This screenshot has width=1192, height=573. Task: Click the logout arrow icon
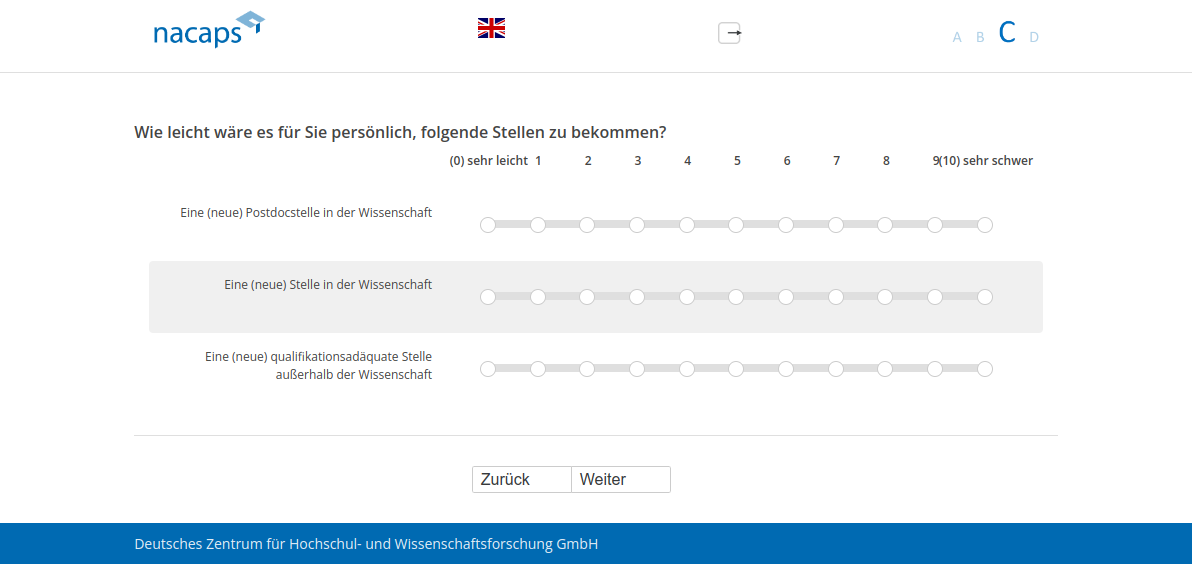pyautogui.click(x=730, y=33)
